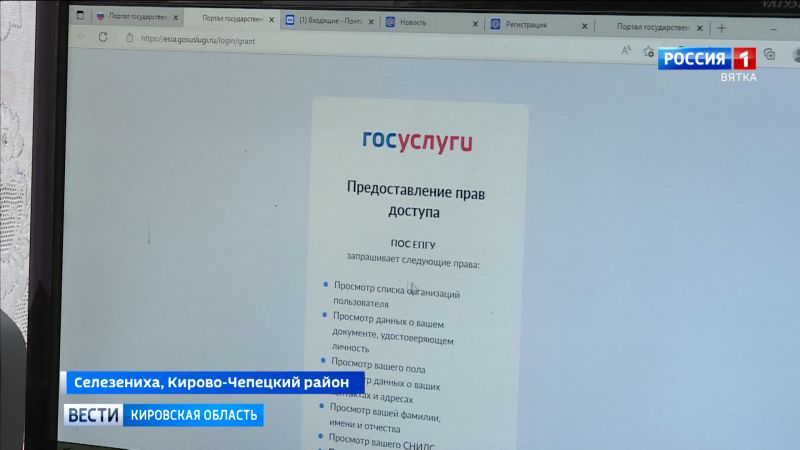Close the first tab with the flag favicon
The image size is (800, 450).
coord(173,18)
